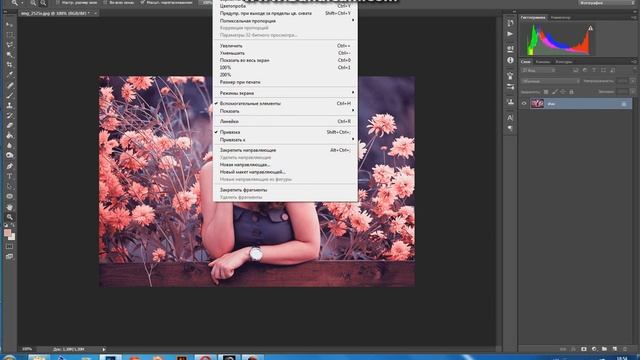Select the Zoom tool in toolbox
This screenshot has width=640, height=360.
coord(9,217)
